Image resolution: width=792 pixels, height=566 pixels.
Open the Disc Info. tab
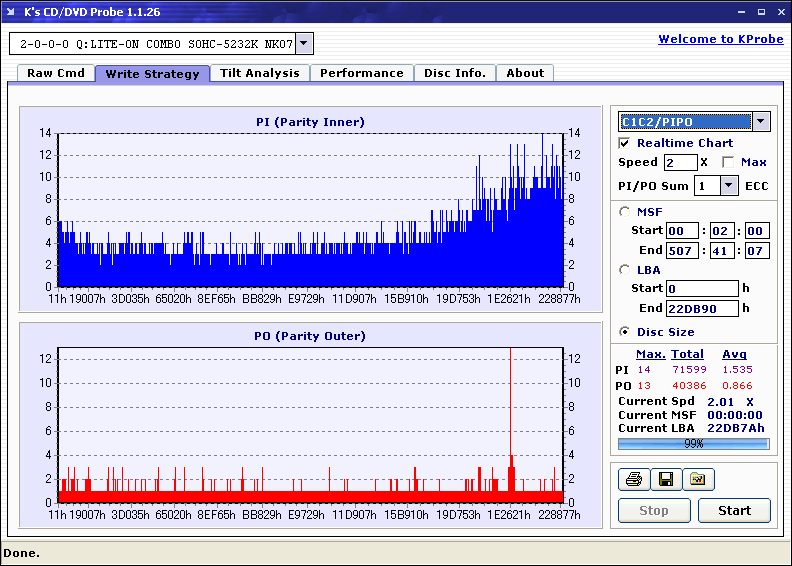point(455,73)
